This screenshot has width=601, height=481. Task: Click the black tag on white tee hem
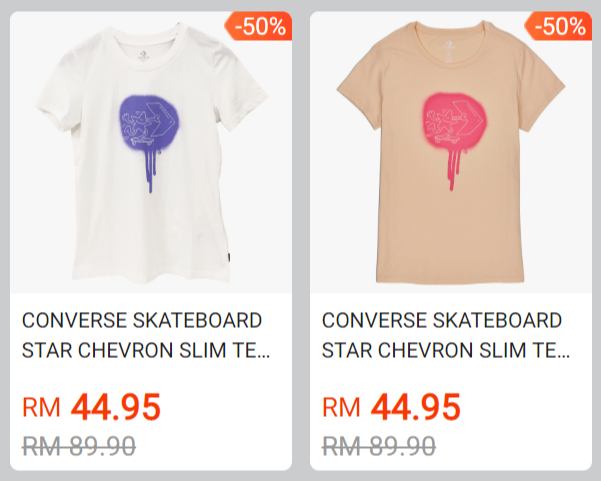click(x=228, y=258)
